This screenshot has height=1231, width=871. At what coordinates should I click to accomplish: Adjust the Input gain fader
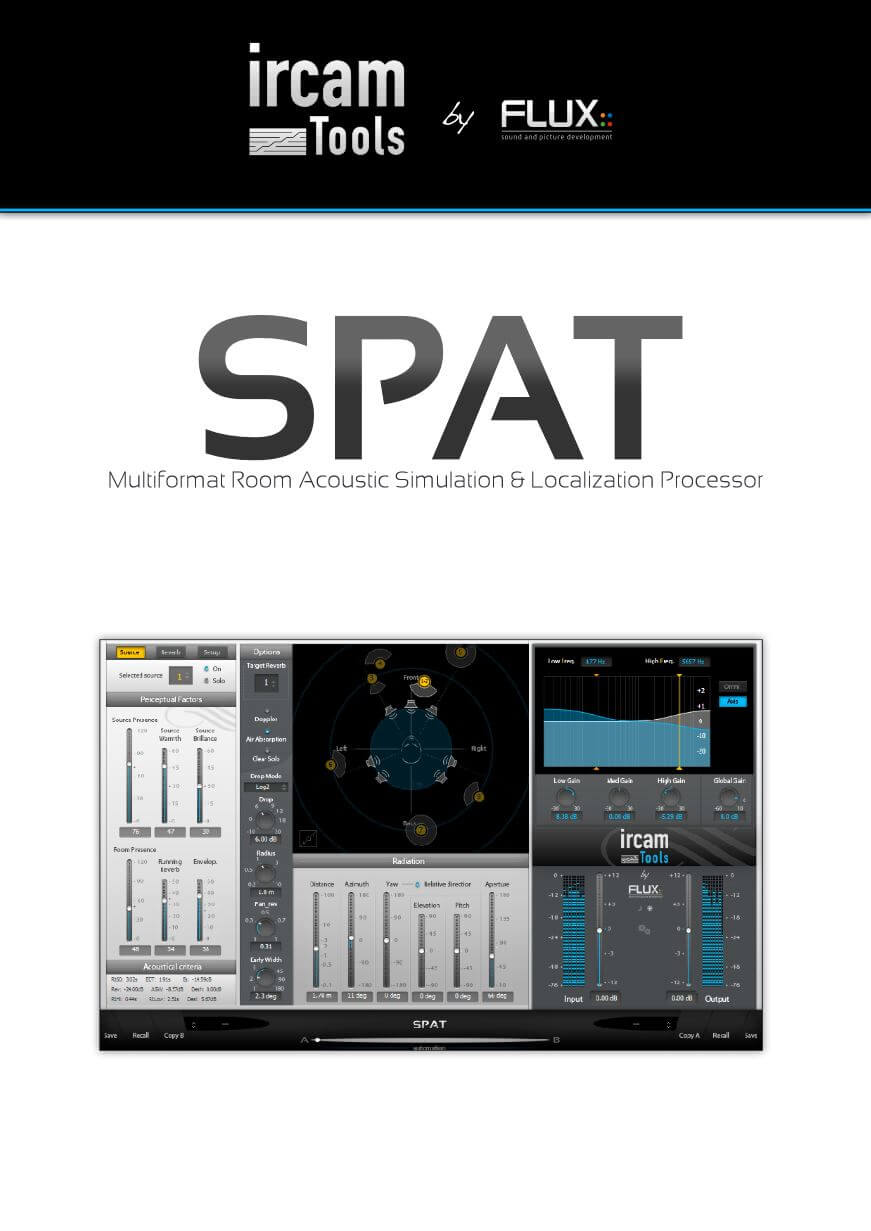pos(600,930)
